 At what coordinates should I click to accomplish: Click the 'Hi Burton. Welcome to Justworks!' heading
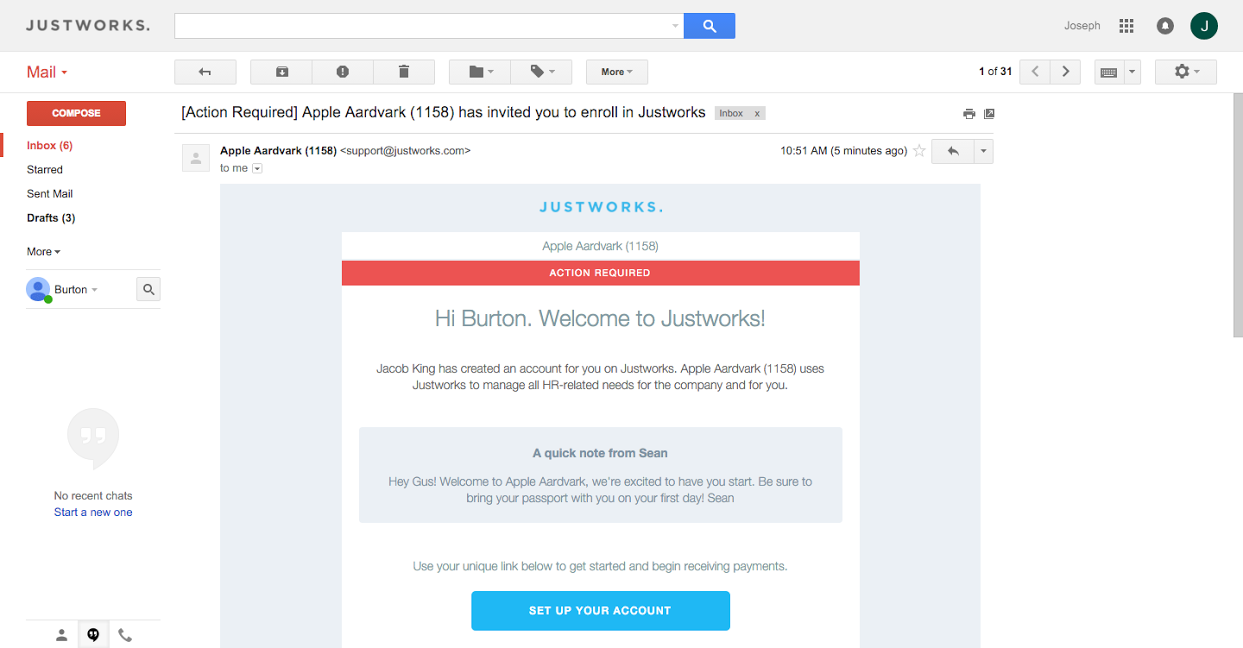tap(600, 319)
